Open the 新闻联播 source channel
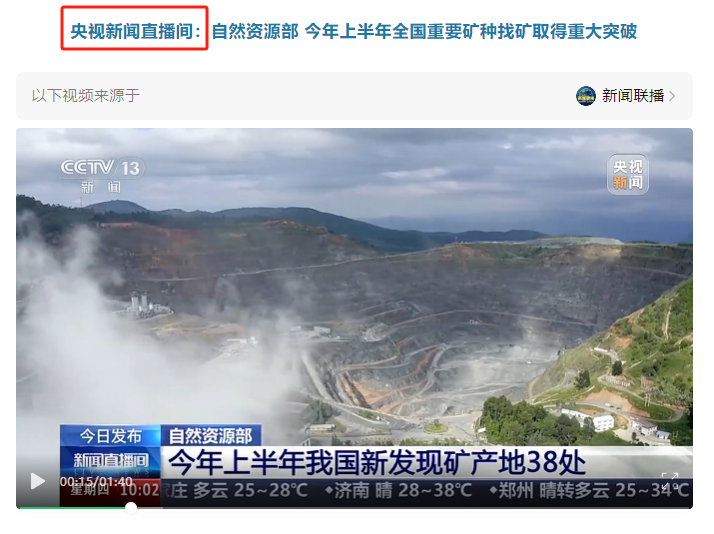The image size is (714, 534). point(632,96)
